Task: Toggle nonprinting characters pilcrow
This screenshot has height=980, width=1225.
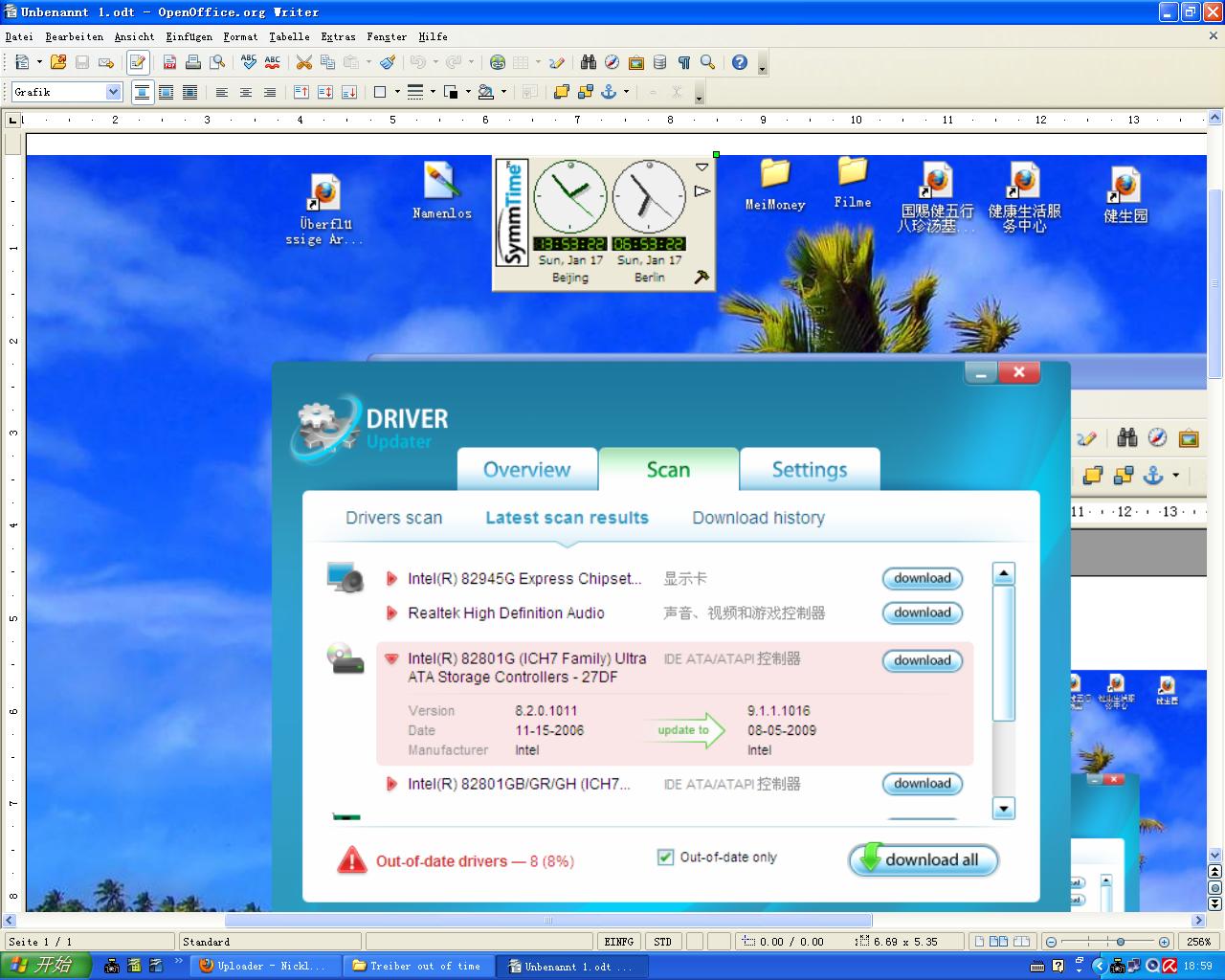Action: point(684,62)
